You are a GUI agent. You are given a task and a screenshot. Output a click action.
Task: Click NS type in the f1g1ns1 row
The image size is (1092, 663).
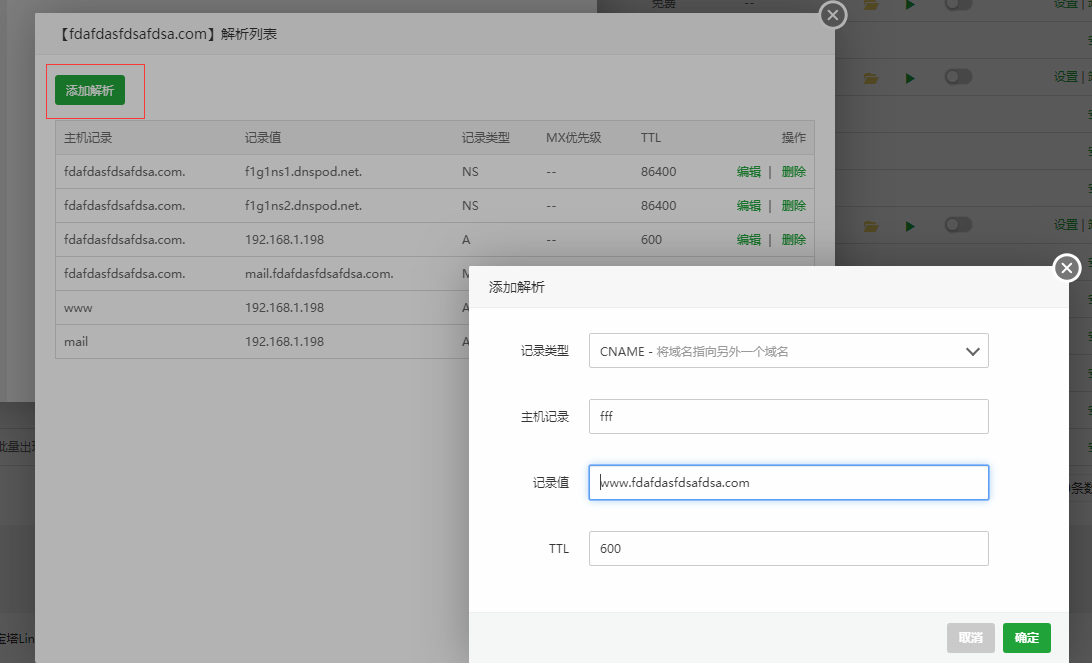470,172
